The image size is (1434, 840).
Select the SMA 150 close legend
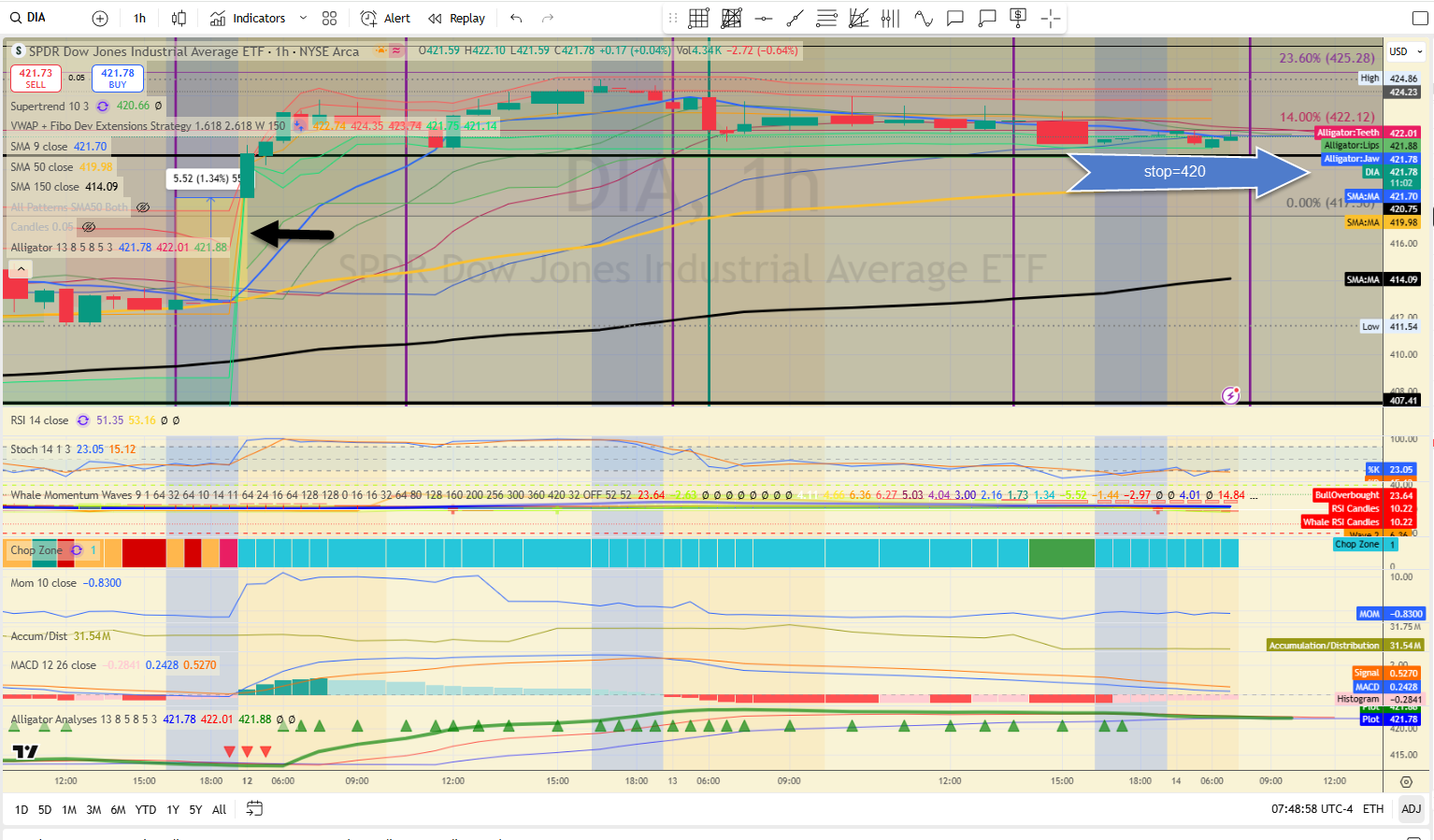tap(45, 187)
